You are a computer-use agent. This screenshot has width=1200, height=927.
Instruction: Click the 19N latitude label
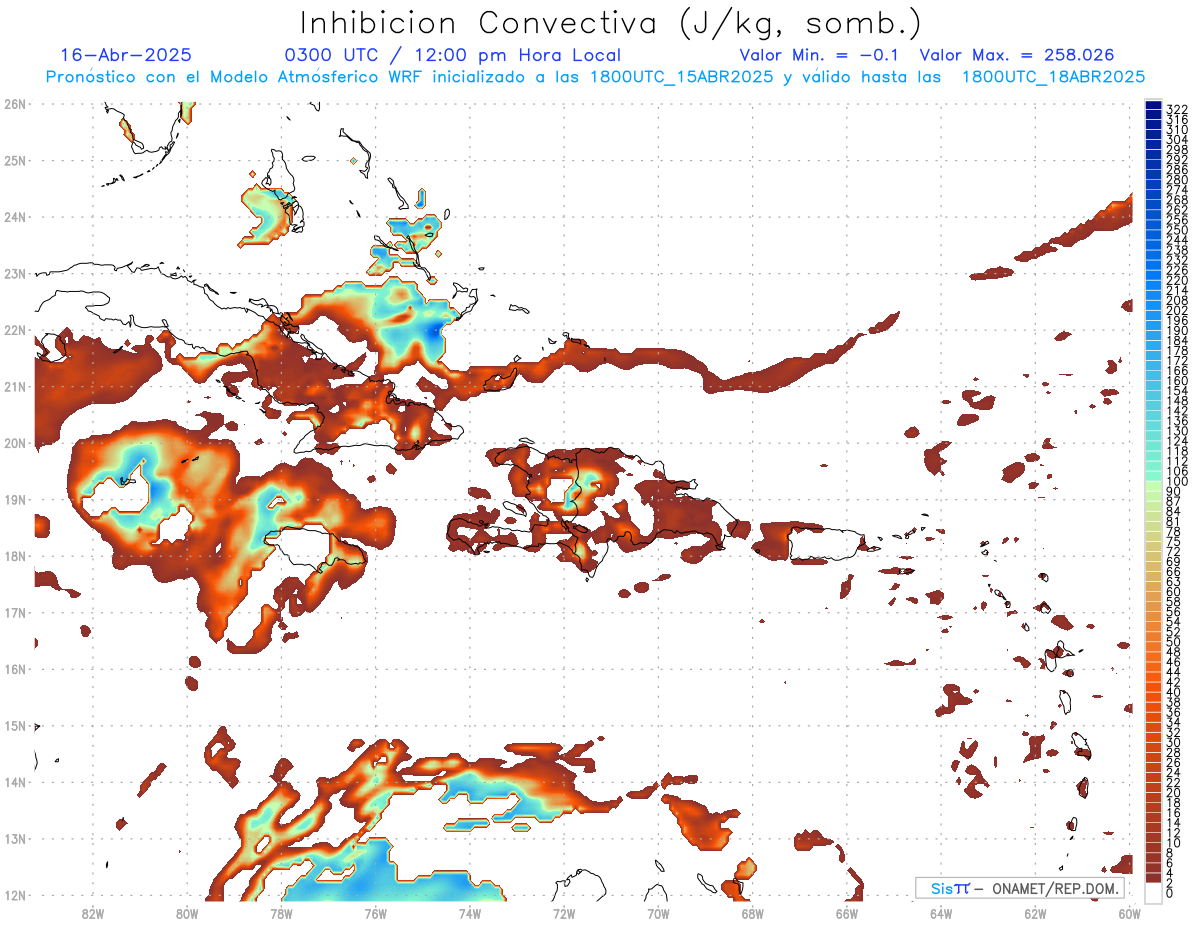15,499
